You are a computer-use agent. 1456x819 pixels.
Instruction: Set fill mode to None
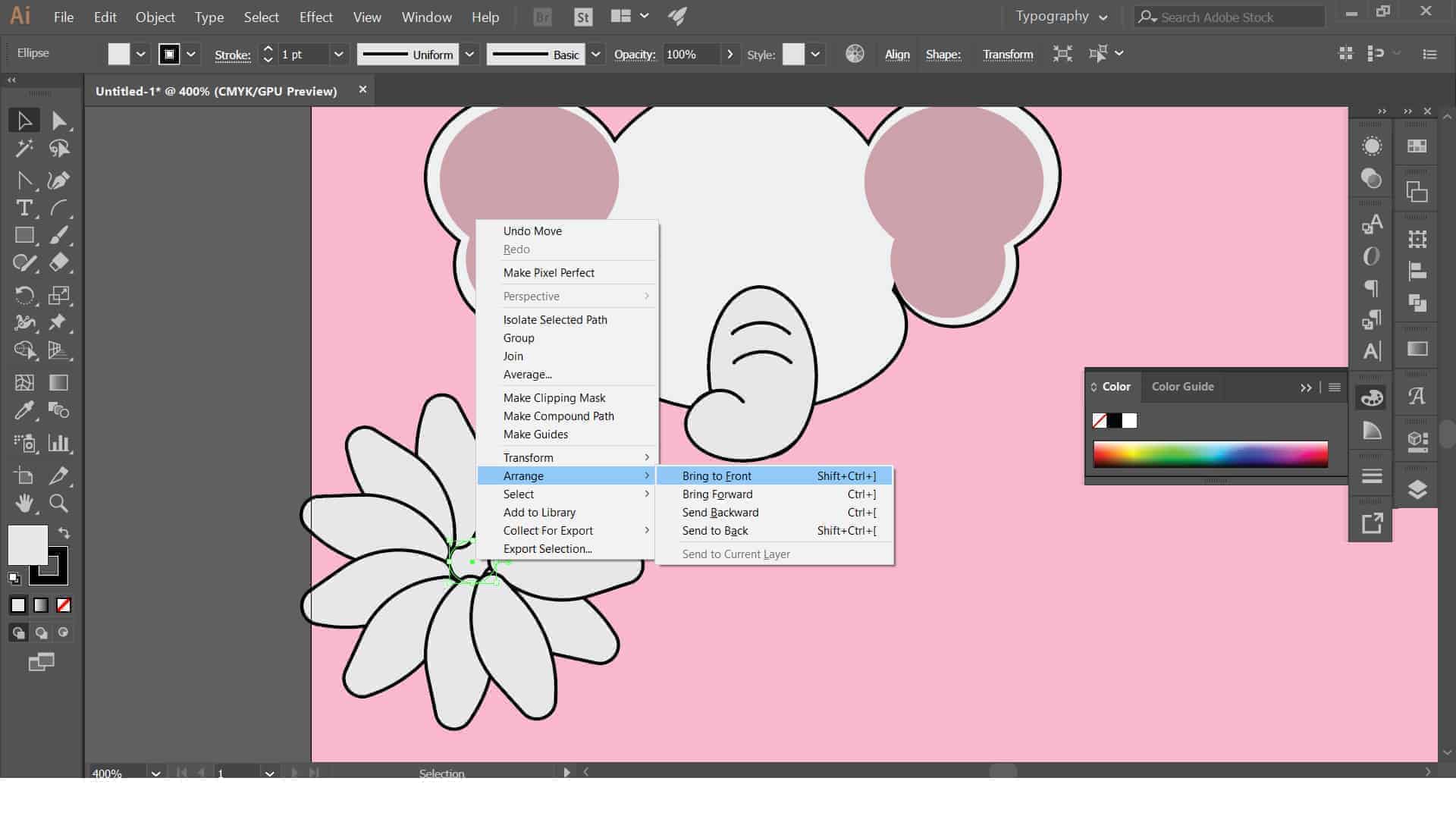tap(64, 605)
